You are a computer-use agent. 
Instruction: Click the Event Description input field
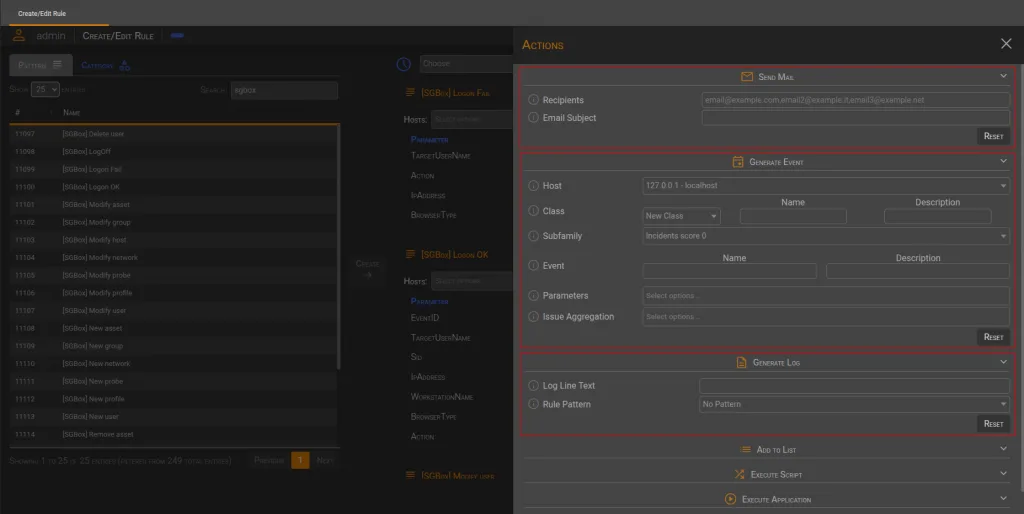[918, 271]
